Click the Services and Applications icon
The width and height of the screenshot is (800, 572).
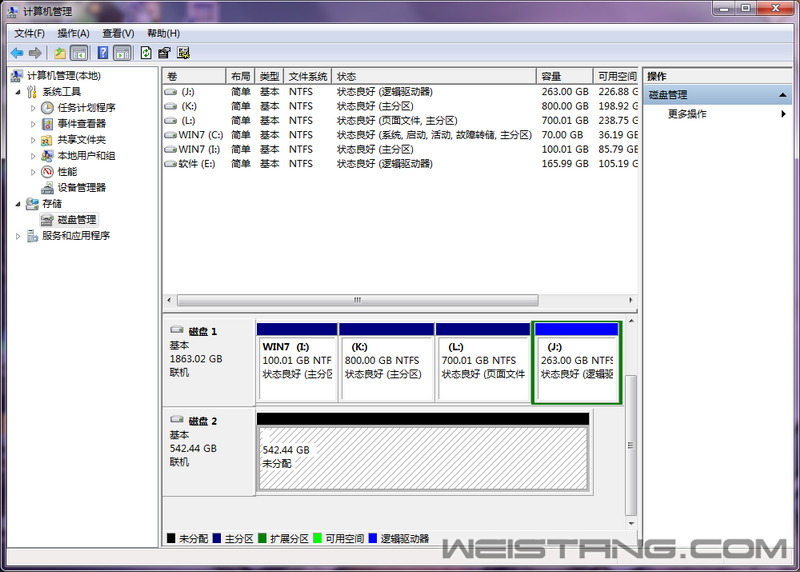tap(32, 235)
